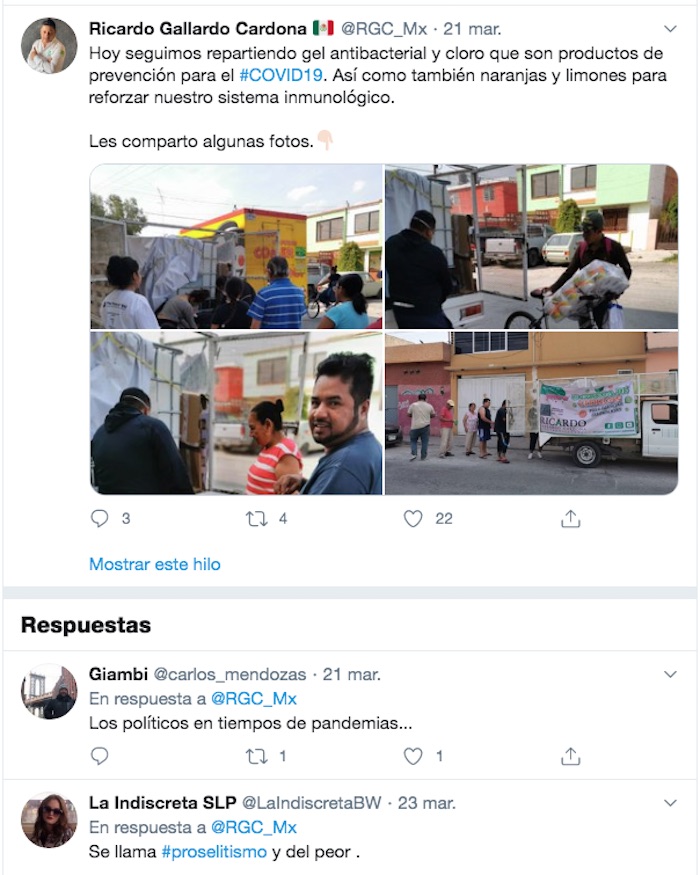View Ricardo Gallardo Cardona's profile picture
700x875 pixels.
click(x=49, y=46)
